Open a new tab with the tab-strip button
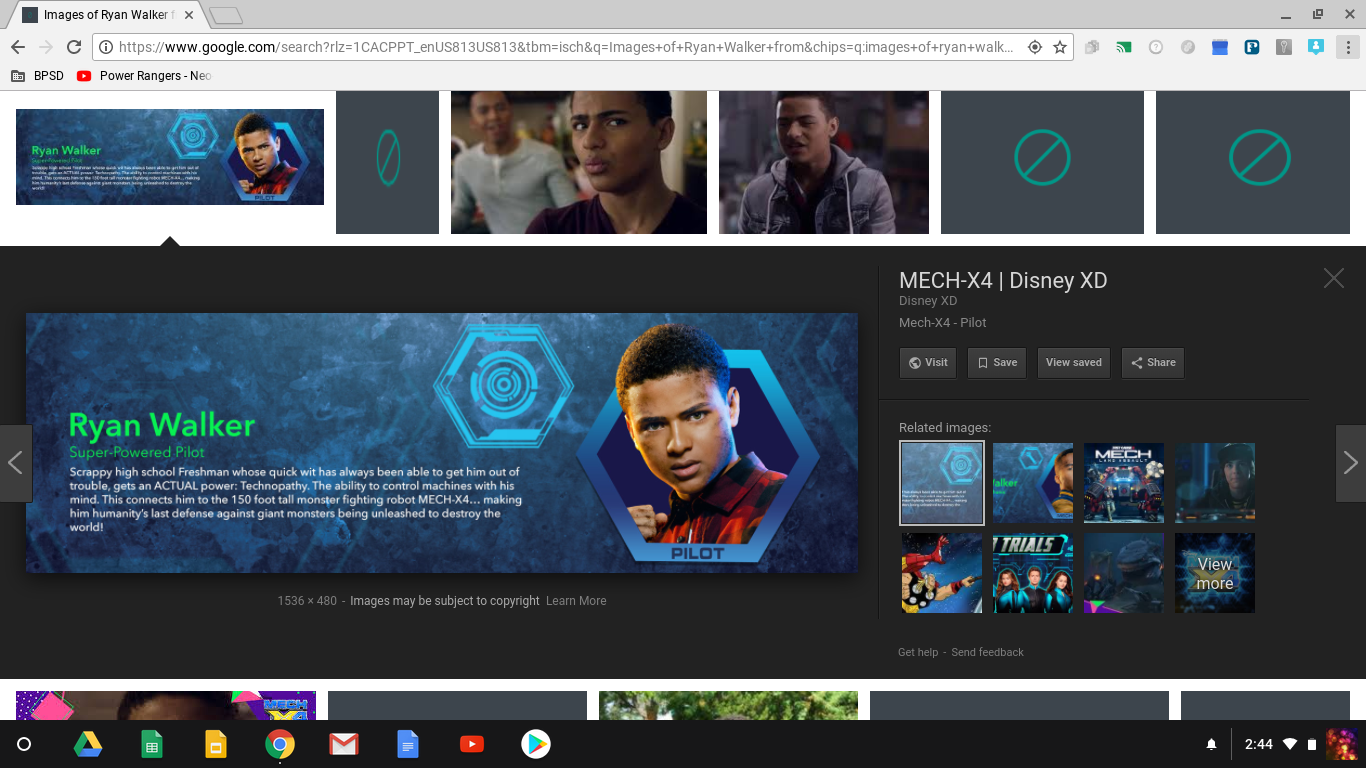Image resolution: width=1366 pixels, height=768 pixels. point(226,15)
